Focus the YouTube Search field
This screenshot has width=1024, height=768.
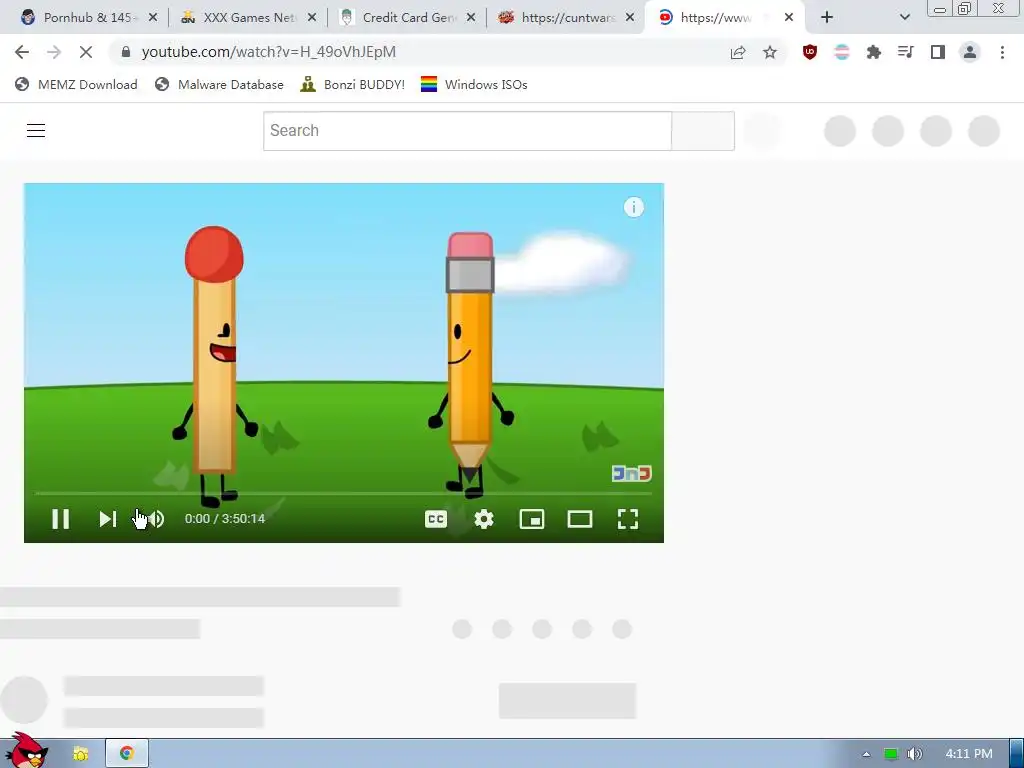click(467, 131)
